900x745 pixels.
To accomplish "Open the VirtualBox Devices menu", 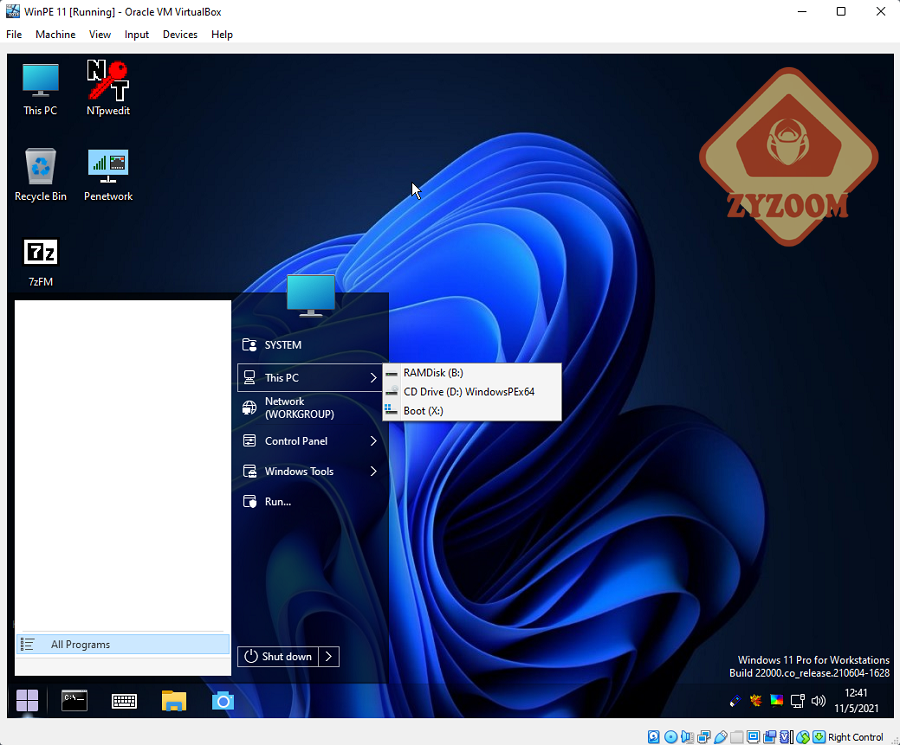I will (x=180, y=34).
